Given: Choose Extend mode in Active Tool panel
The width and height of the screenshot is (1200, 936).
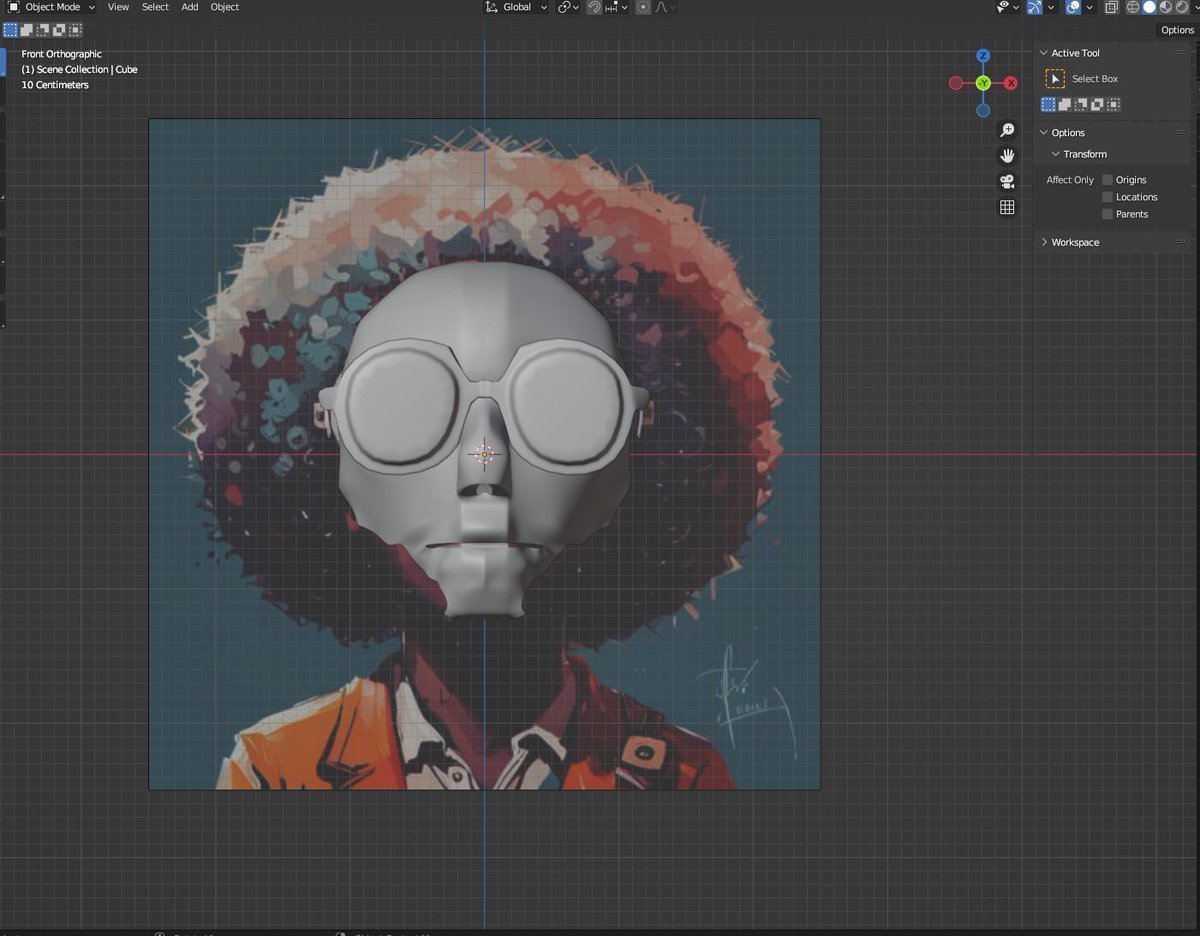Looking at the screenshot, I should [x=1065, y=104].
